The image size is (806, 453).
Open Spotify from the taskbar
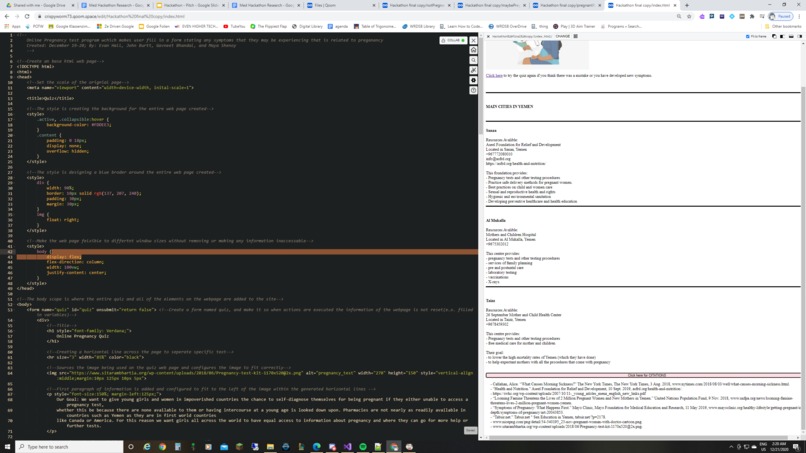click(363, 447)
